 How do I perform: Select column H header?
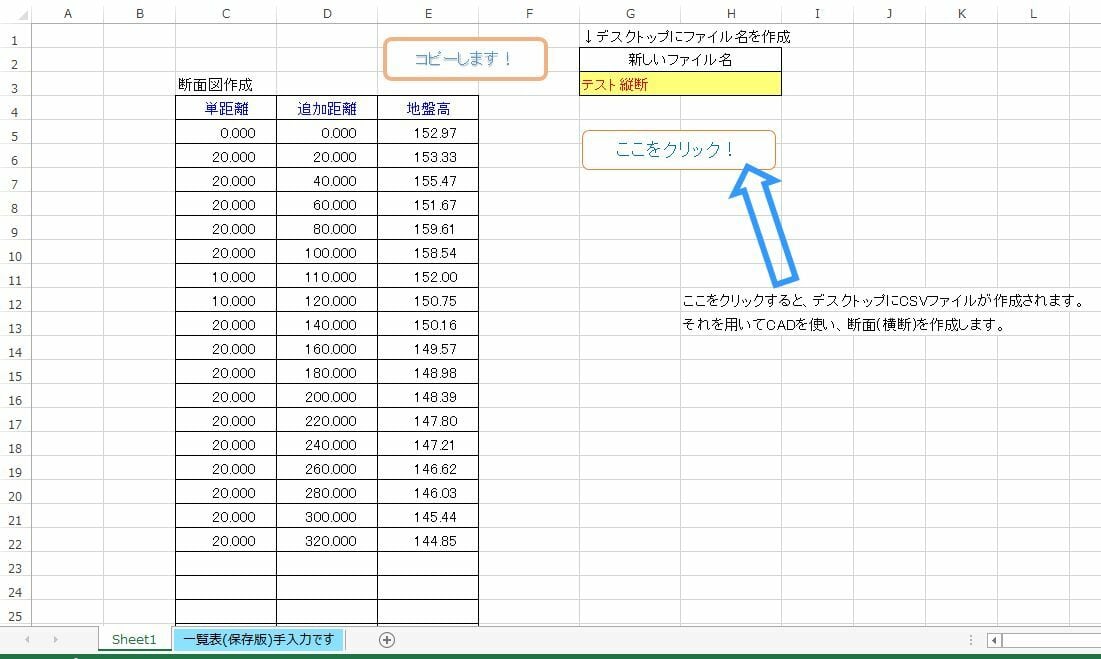731,13
